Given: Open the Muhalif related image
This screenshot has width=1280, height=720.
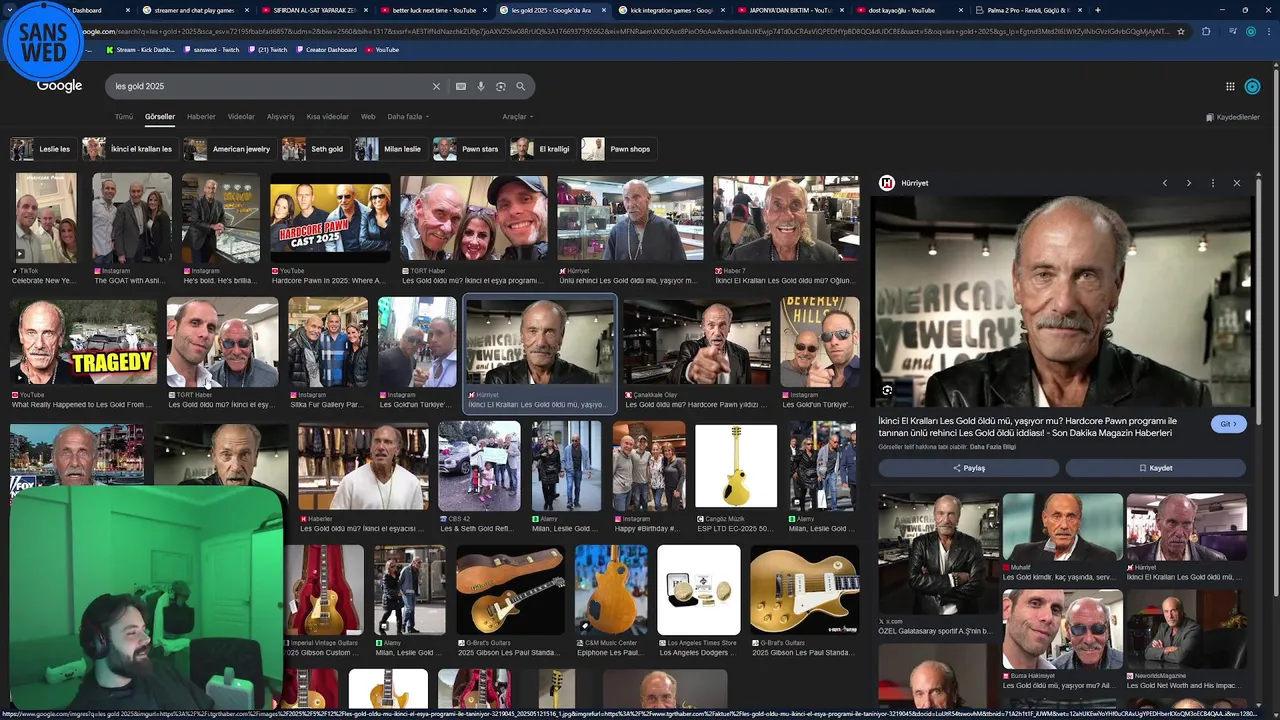Looking at the screenshot, I should 1062,527.
